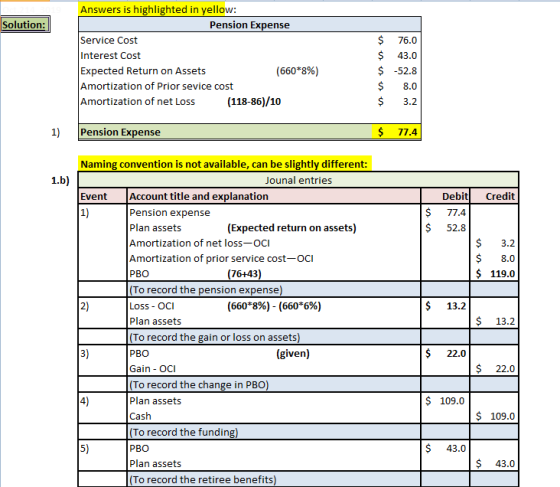The image size is (560, 487).
Task: Click the (118-86)/10 formula note
Action: click(254, 102)
